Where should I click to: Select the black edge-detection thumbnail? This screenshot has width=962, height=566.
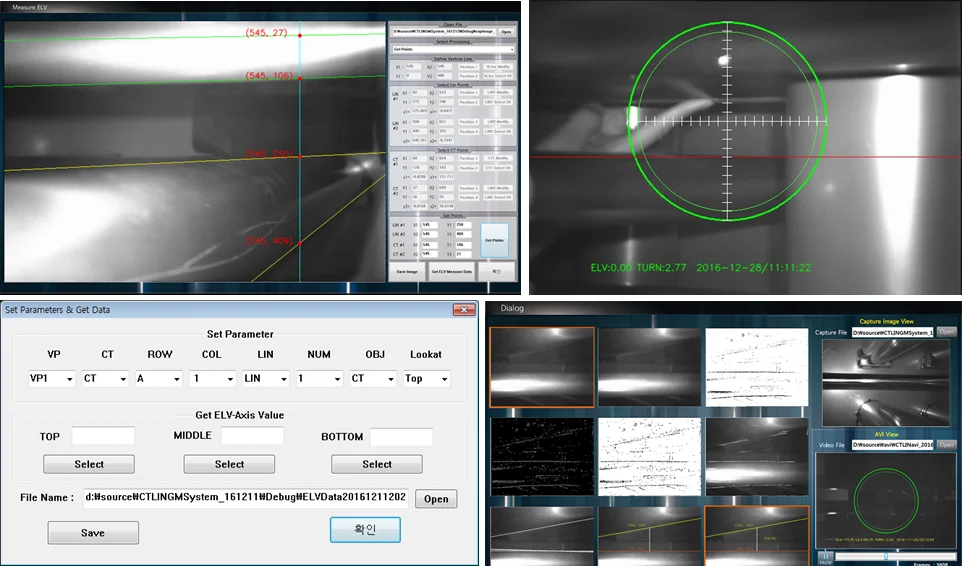[x=541, y=456]
